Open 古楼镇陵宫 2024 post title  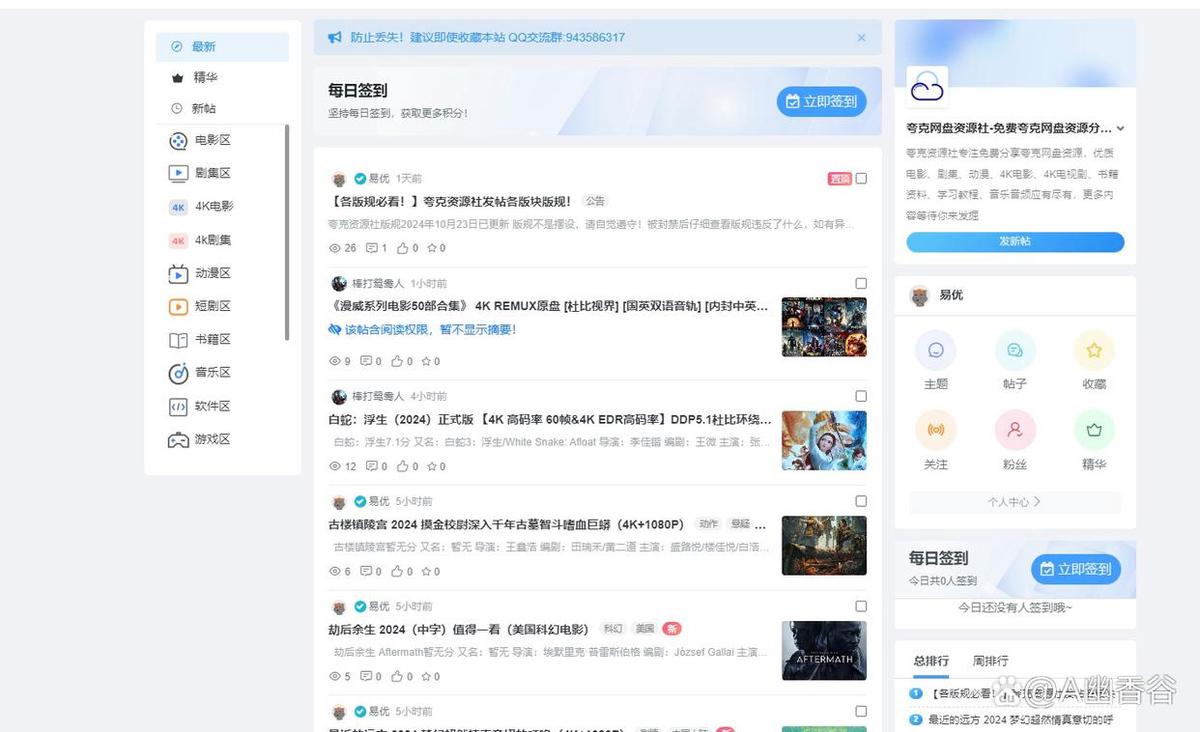506,524
